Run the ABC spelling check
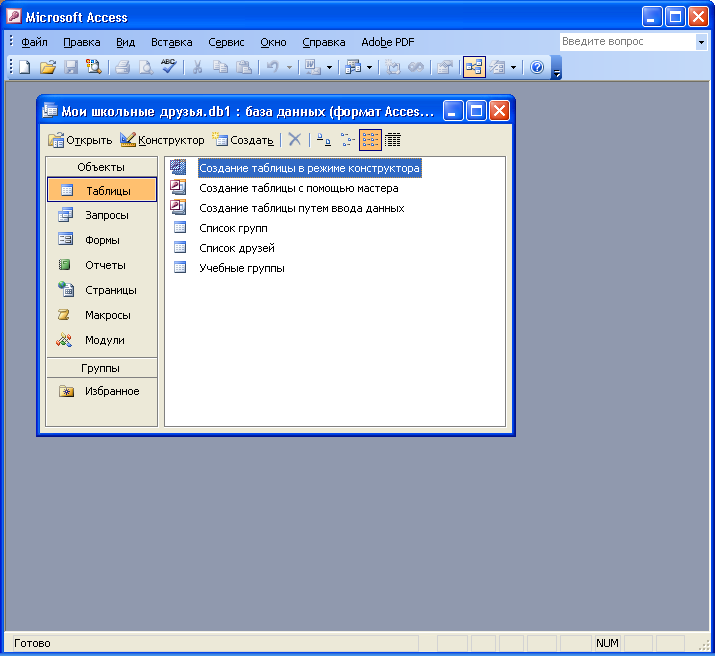715x656 pixels. tap(168, 67)
